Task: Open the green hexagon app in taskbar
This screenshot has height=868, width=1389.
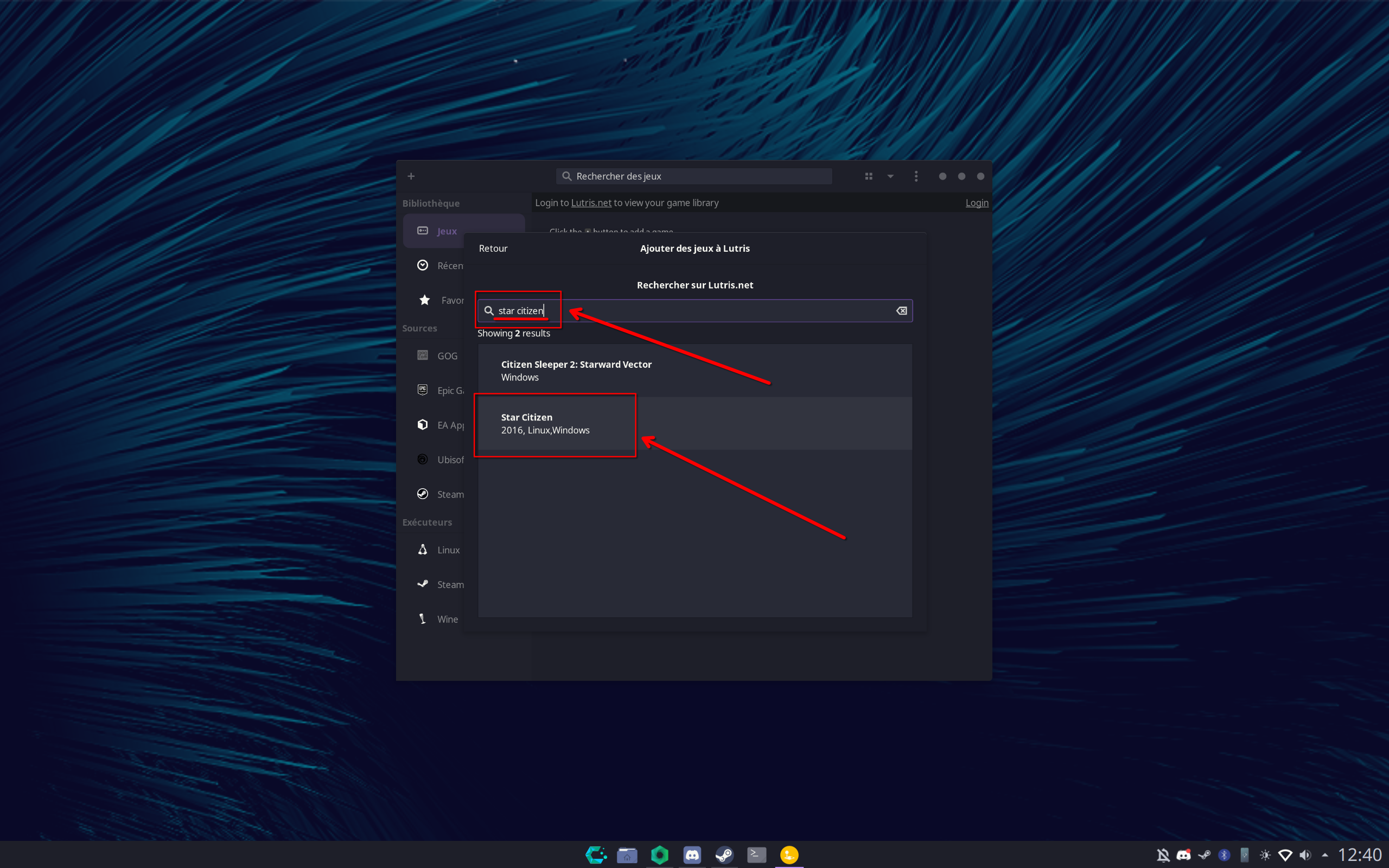Action: pos(659,855)
